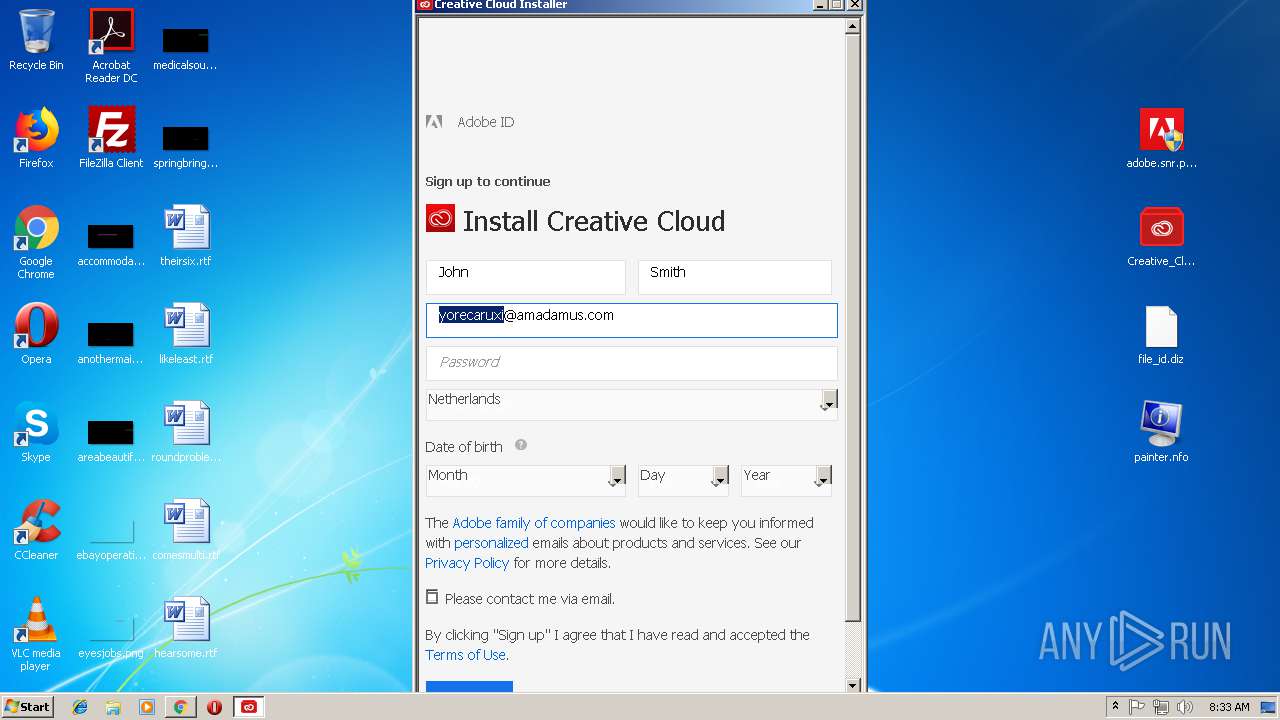Image resolution: width=1280 pixels, height=720 pixels.
Task: Open media player from taskbar
Action: (147, 707)
